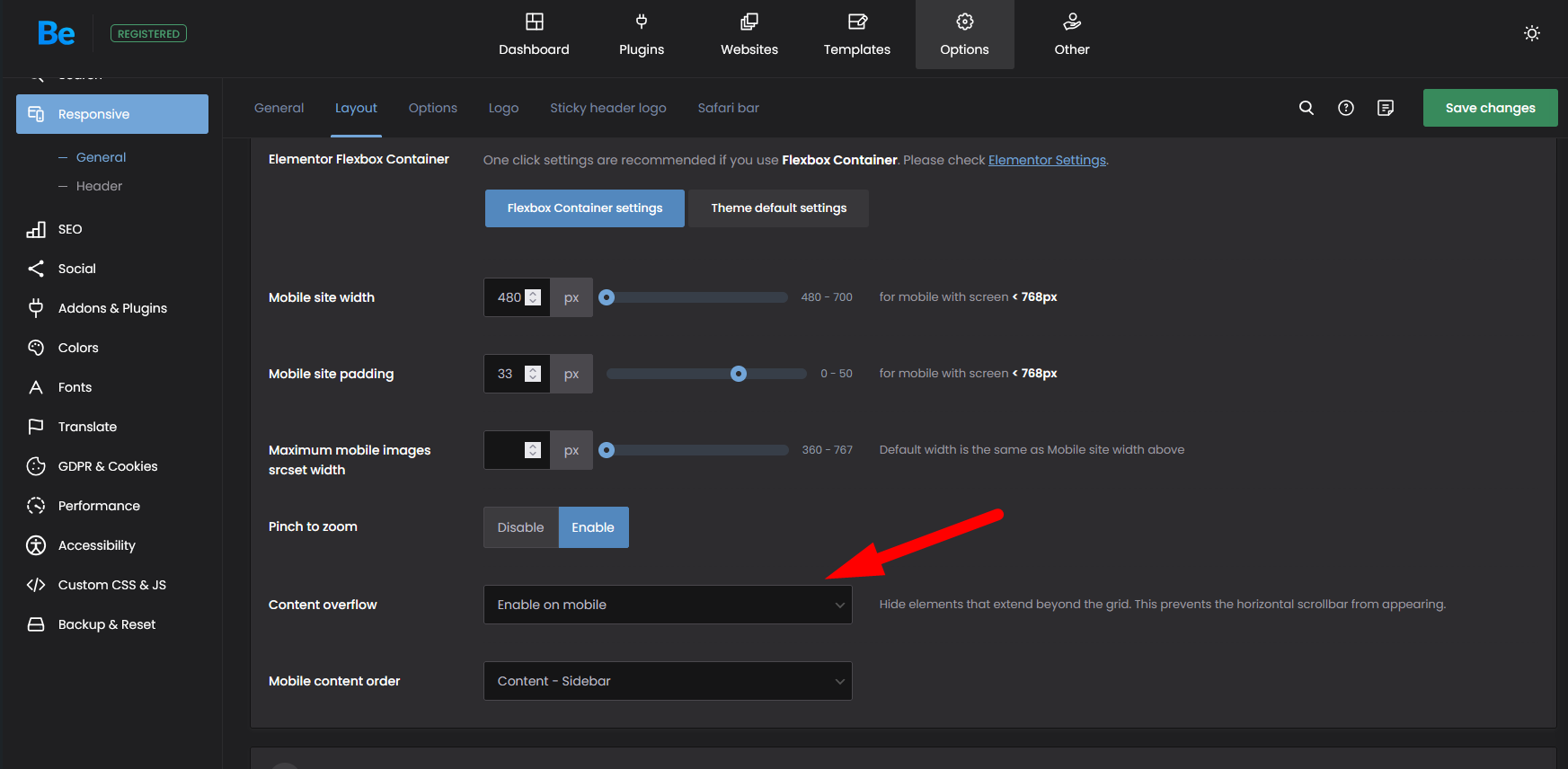
Task: Click the SEO chart icon
Action: coord(36,229)
